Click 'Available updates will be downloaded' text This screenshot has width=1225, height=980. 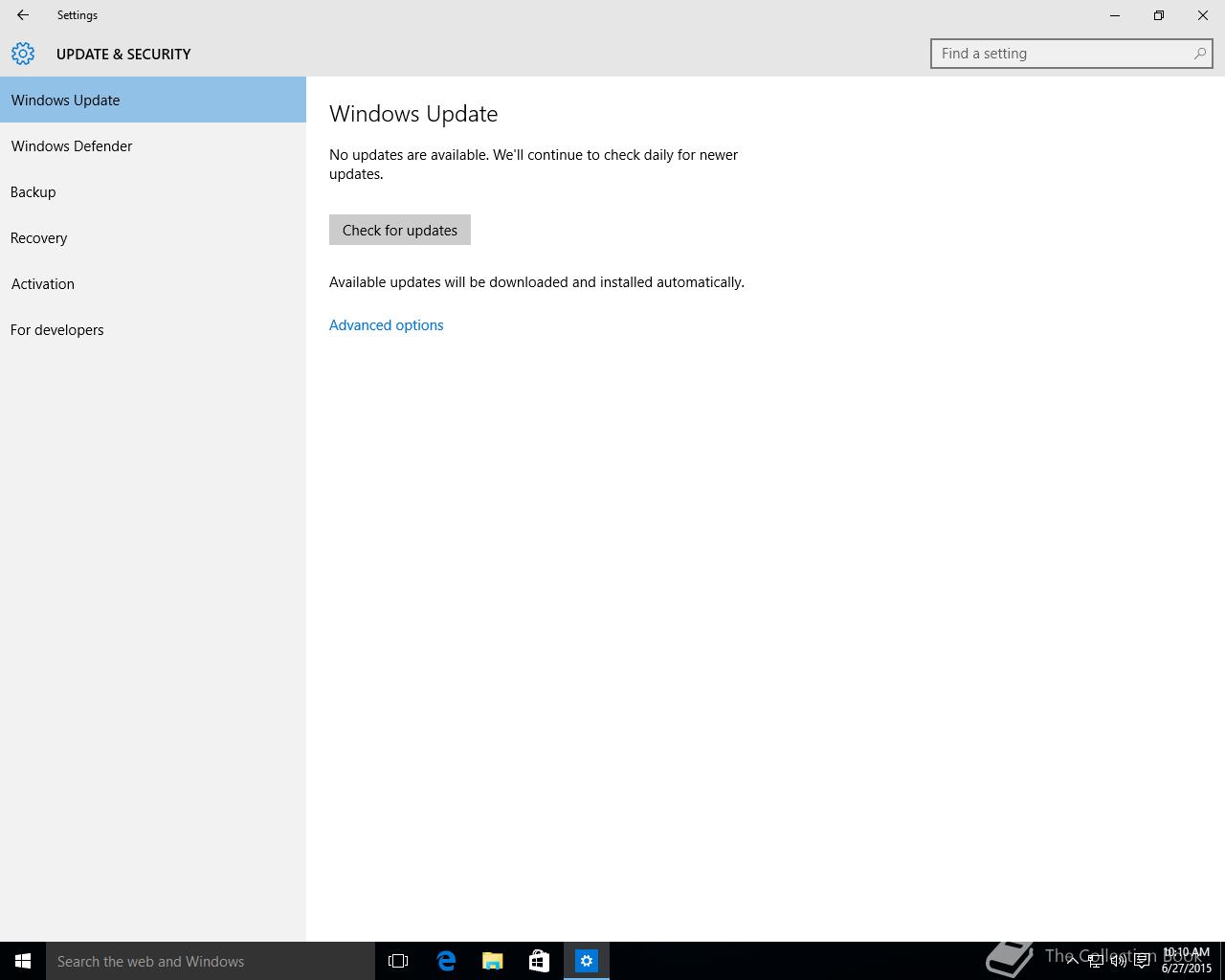click(537, 282)
